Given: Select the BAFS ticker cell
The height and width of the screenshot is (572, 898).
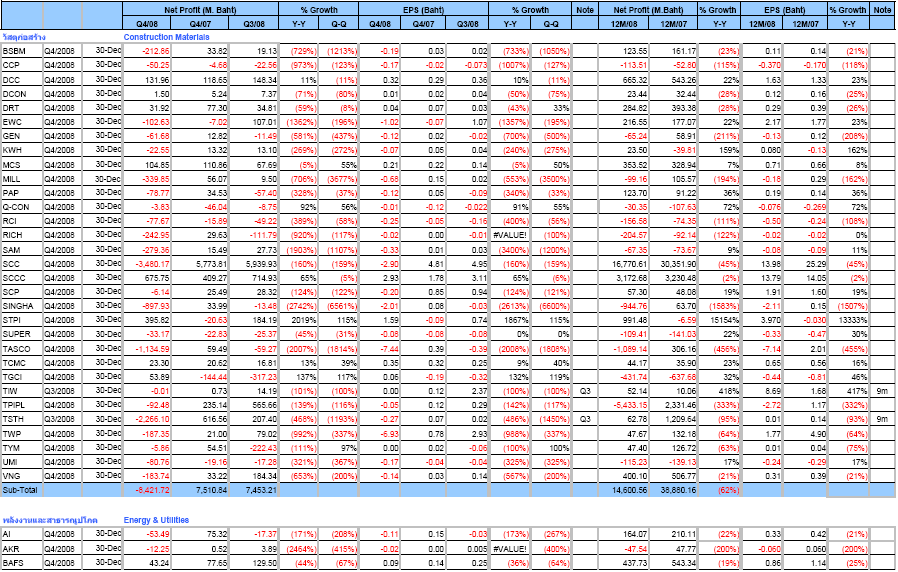Looking at the screenshot, I should point(22,563).
